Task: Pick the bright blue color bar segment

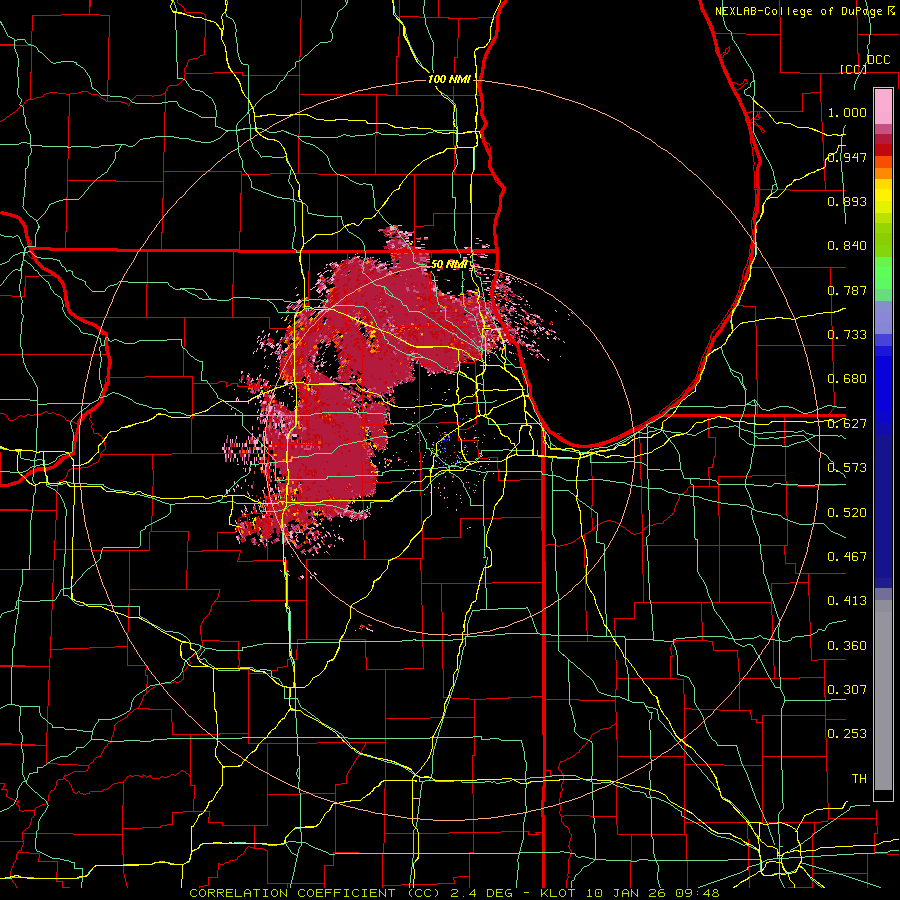Action: pyautogui.click(x=883, y=390)
